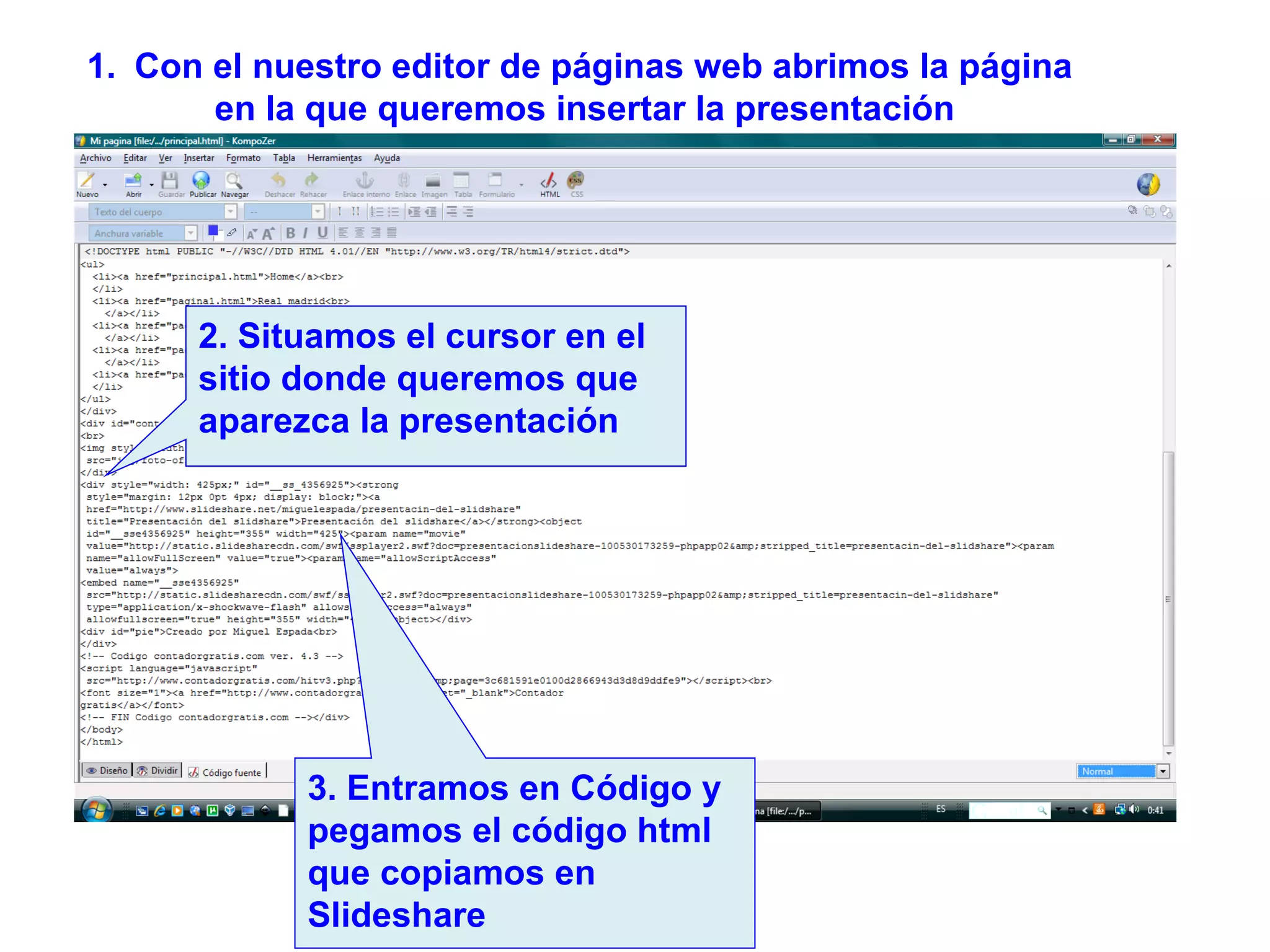Click the Guardar save icon

tap(169, 180)
